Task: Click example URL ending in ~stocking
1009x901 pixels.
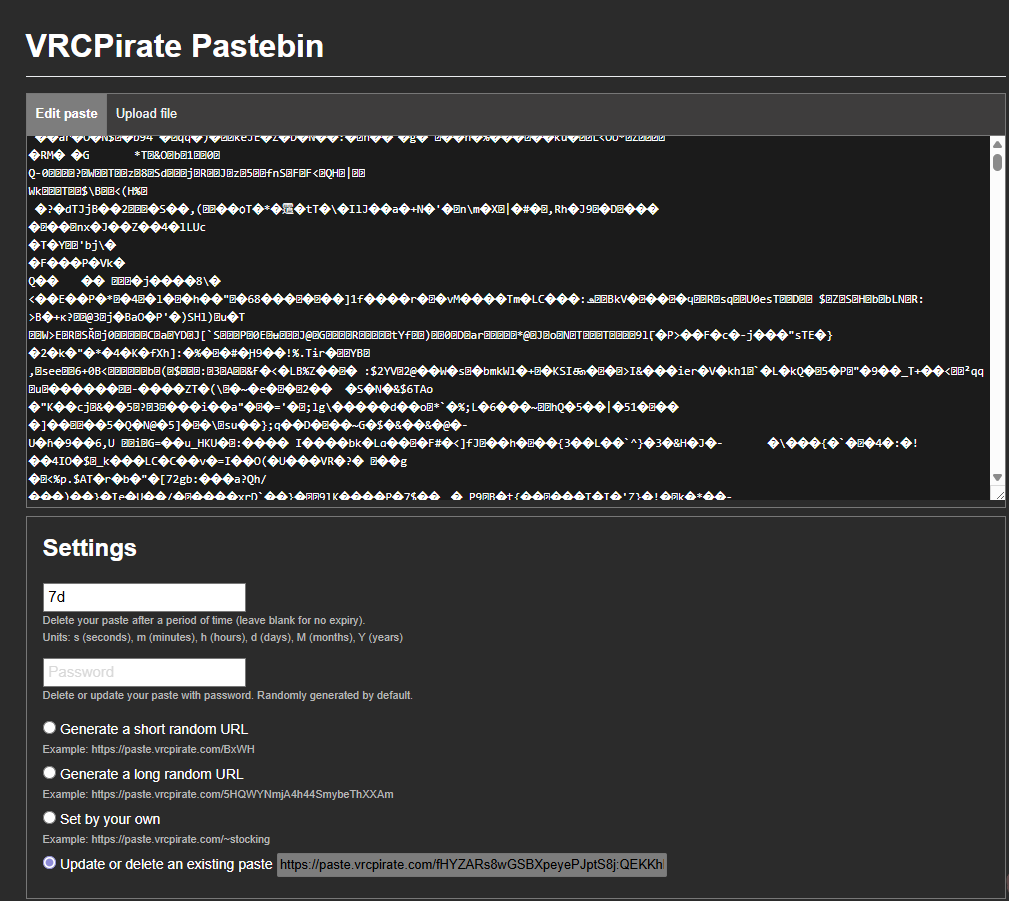Action: [x=181, y=839]
